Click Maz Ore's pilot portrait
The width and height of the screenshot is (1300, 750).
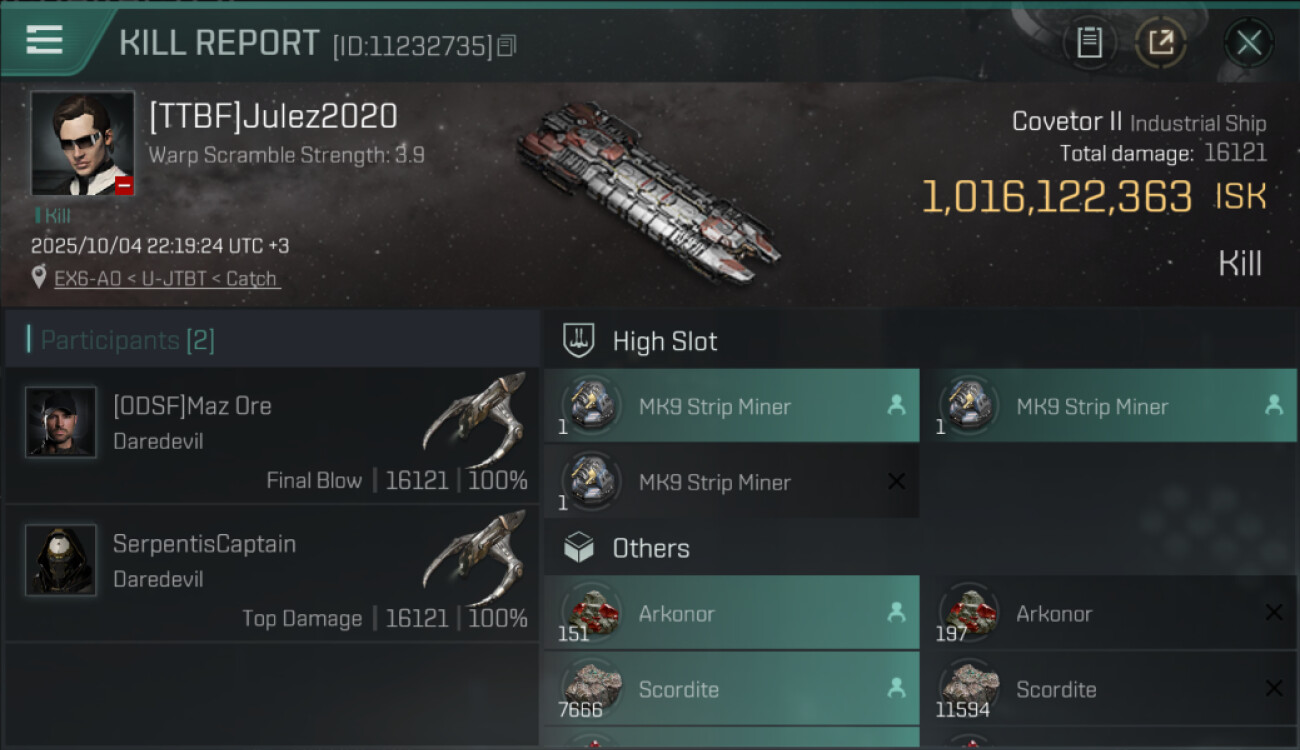(61, 422)
